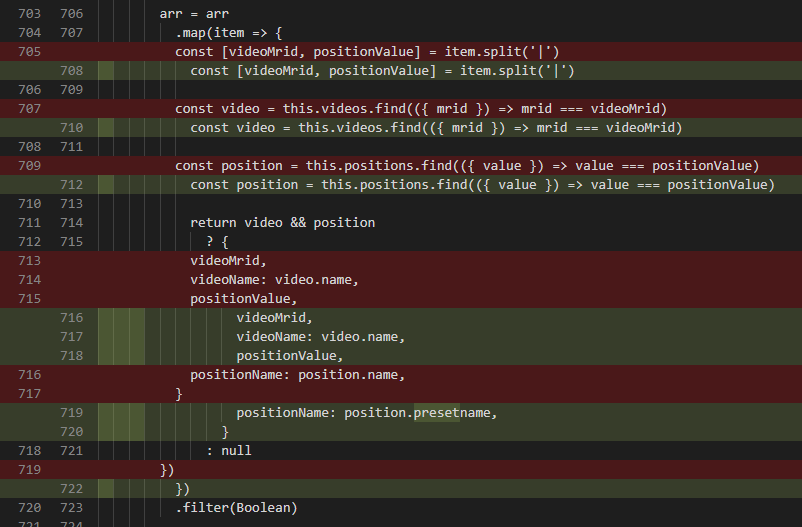Click new line number 721 in the gutter
Screen dimensions: 802x527
click(71, 451)
